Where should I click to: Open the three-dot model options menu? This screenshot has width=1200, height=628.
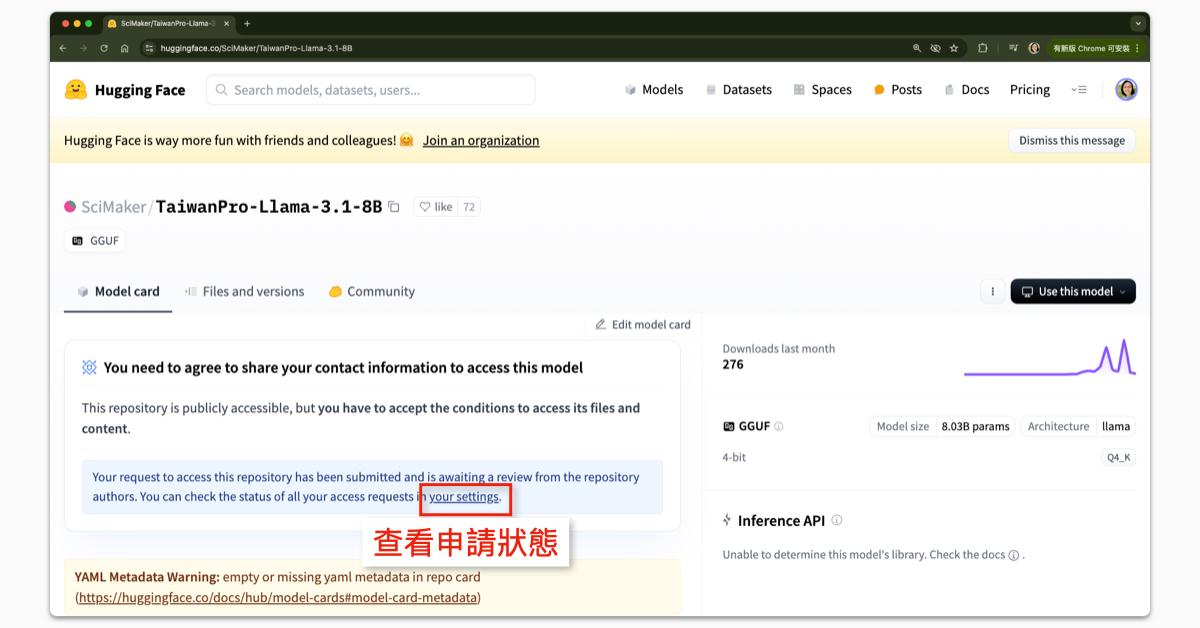tap(992, 292)
